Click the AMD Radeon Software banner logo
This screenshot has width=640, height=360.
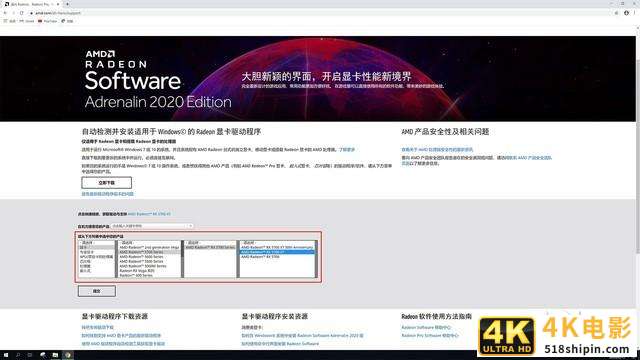tap(158, 80)
